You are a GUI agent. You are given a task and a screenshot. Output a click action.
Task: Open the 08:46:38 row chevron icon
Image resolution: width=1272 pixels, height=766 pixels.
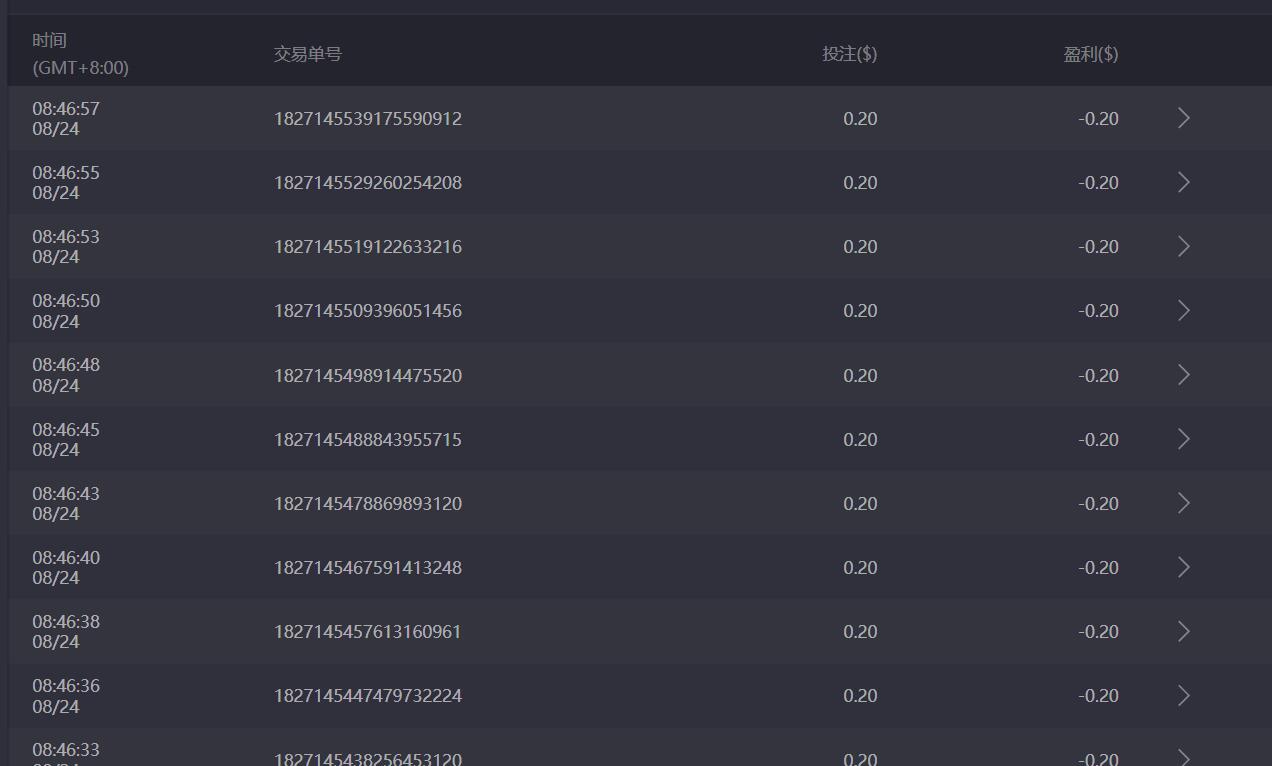click(1184, 631)
